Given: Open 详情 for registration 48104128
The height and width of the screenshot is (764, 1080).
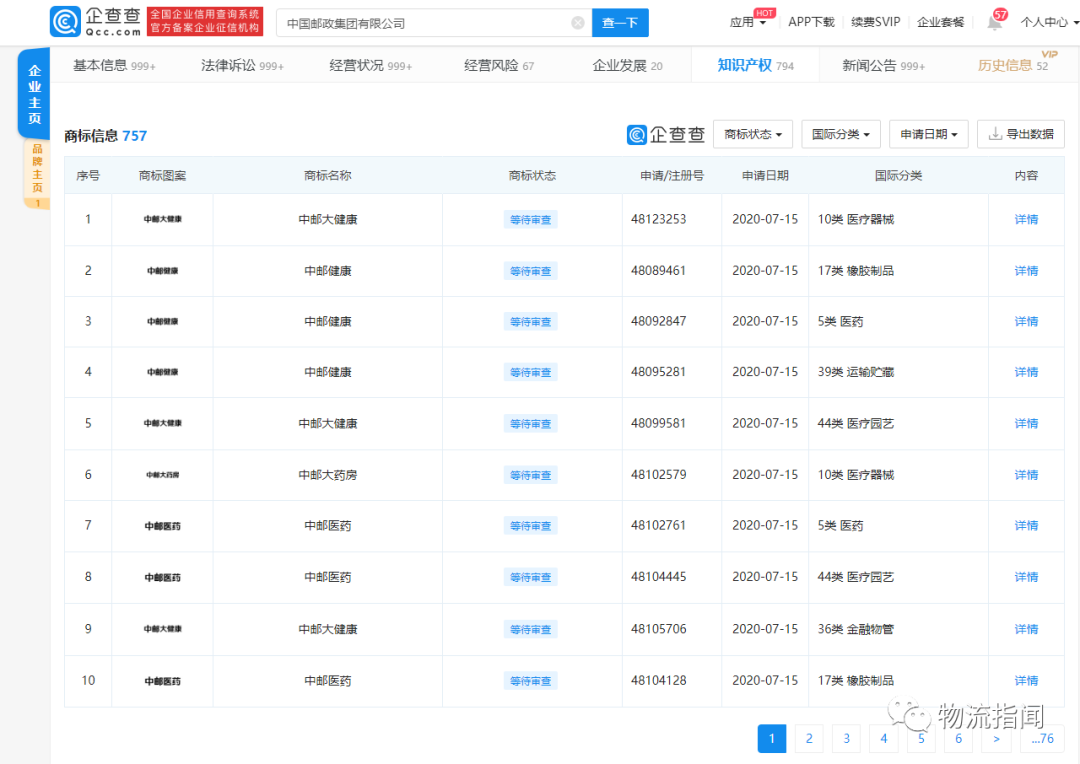Looking at the screenshot, I should click(1026, 681).
